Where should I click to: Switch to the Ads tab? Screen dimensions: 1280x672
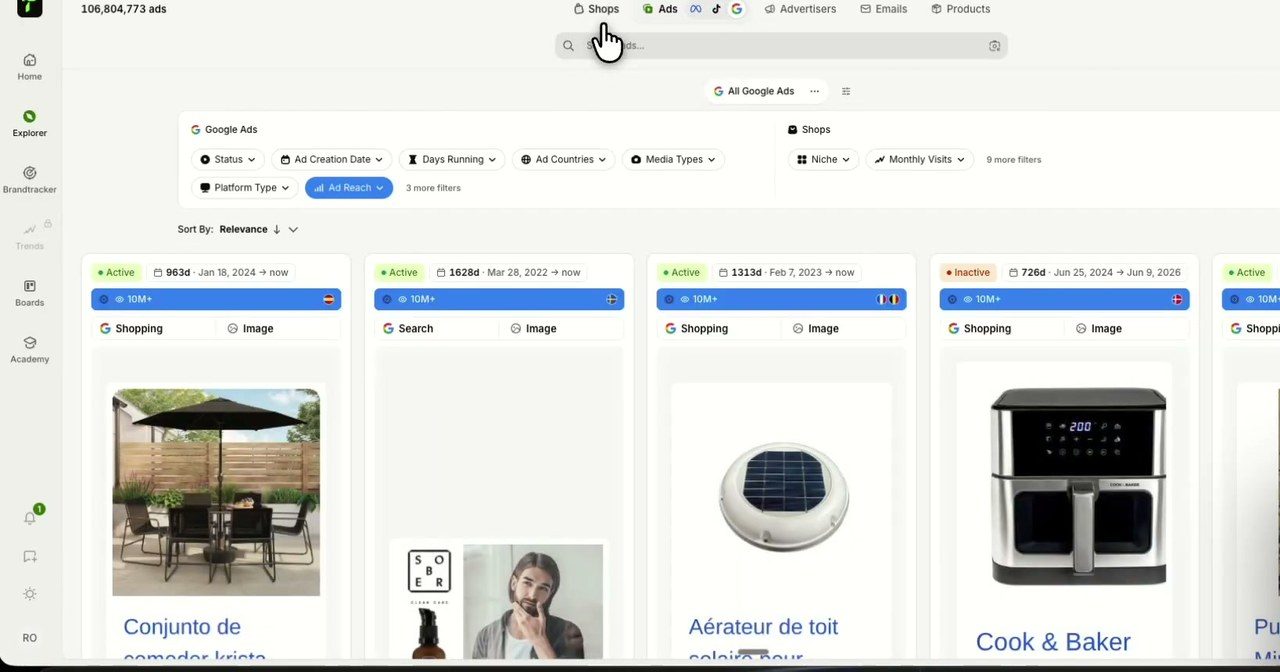(x=660, y=9)
